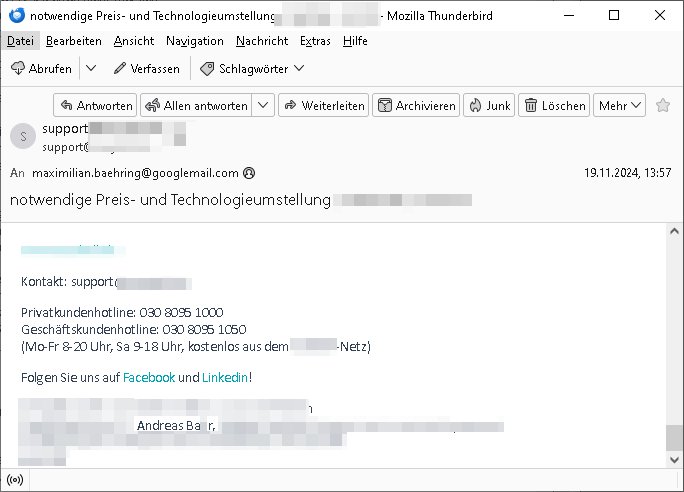684x492 pixels.
Task: Open the Mehr actions dropdown
Action: [620, 105]
